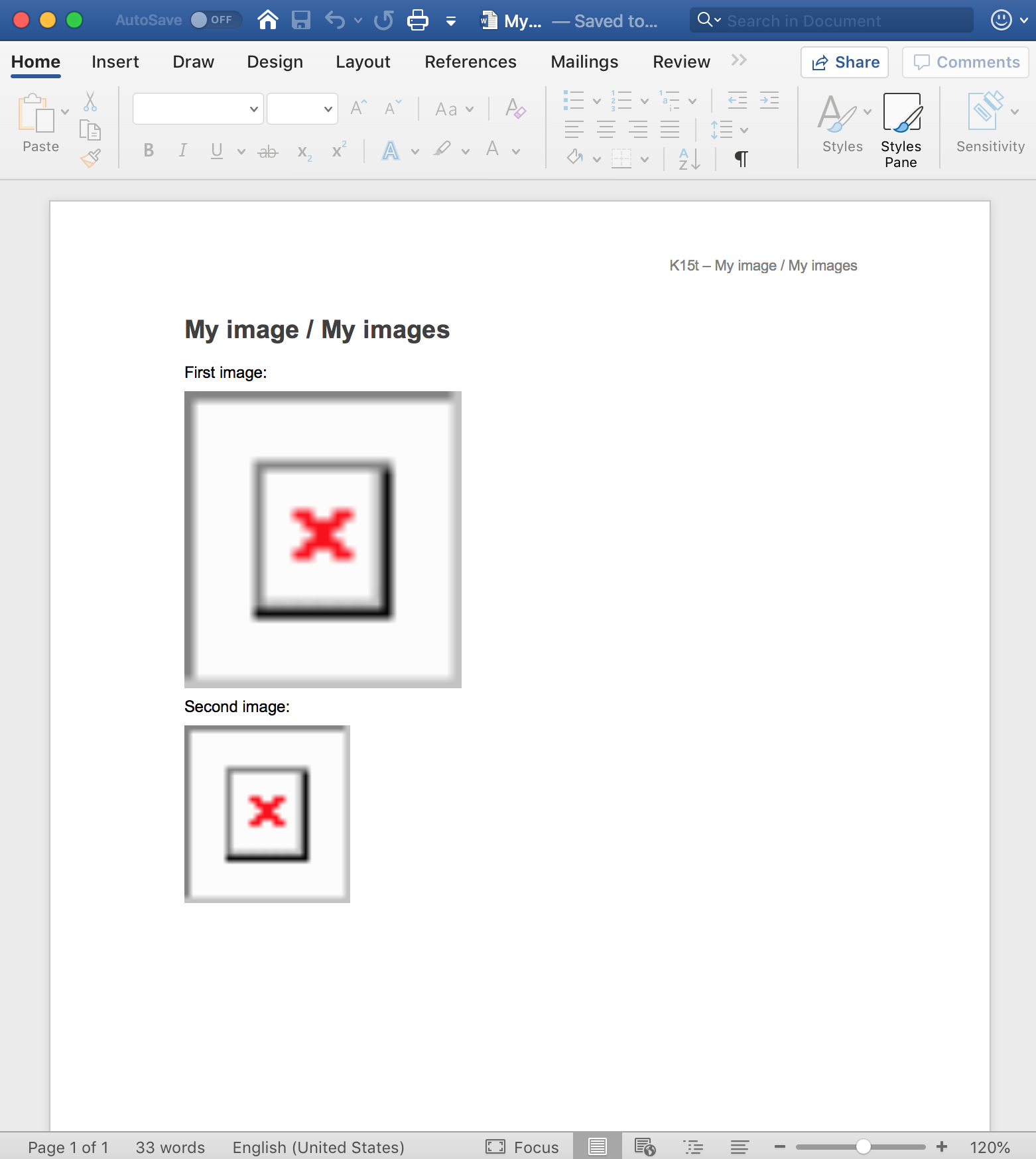1036x1159 pixels.
Task: Open the Styles Pane
Action: (x=901, y=131)
